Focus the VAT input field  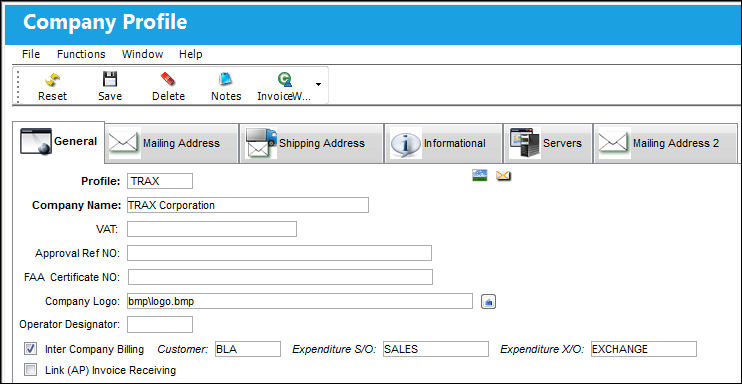pyautogui.click(x=212, y=229)
